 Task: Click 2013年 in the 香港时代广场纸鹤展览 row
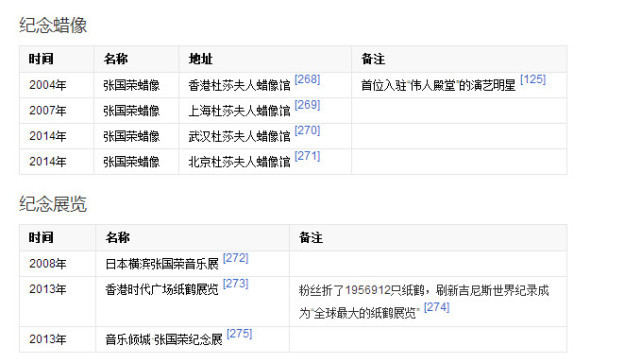point(47,289)
